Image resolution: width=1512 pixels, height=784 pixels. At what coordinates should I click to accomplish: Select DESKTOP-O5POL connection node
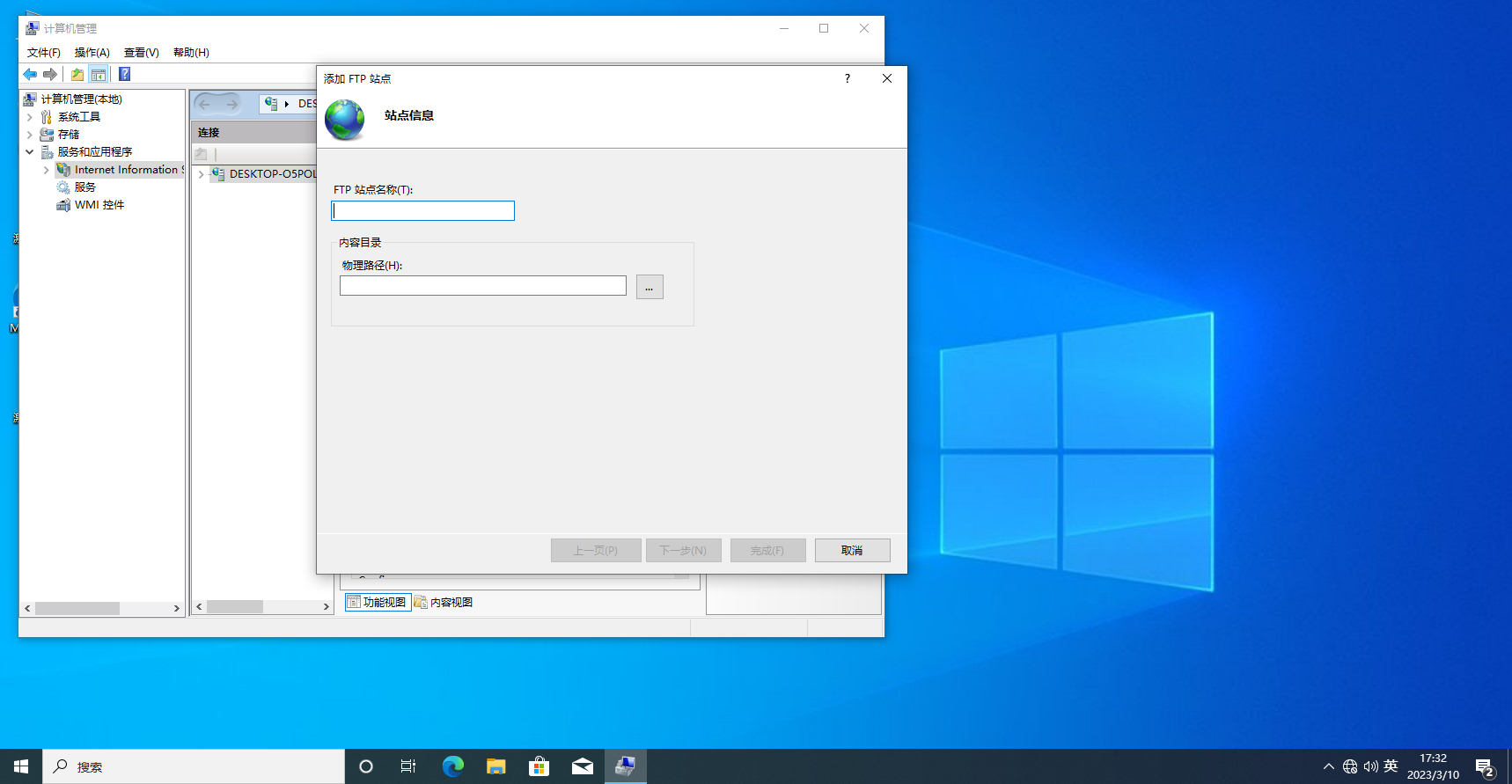pyautogui.click(x=272, y=174)
